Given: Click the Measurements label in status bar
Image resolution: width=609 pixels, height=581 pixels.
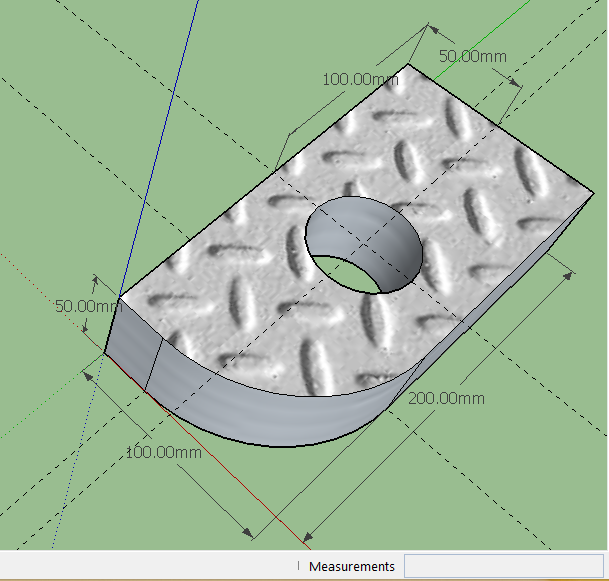Looking at the screenshot, I should pos(352,567).
